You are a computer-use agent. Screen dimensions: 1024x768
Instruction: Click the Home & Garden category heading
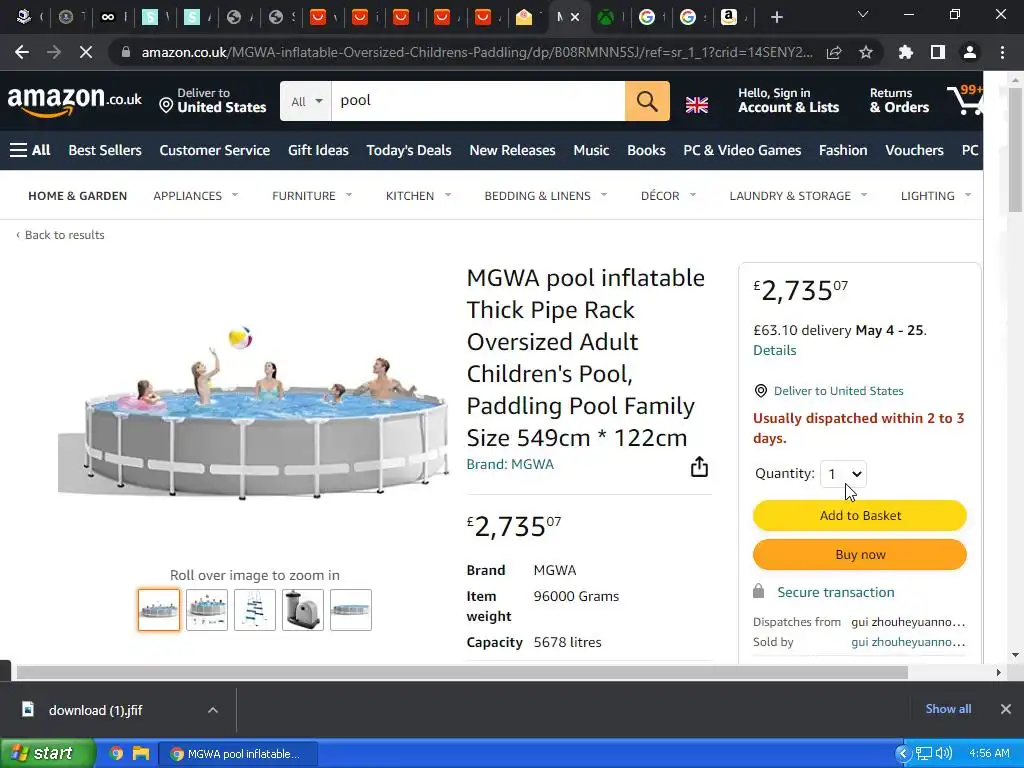point(77,196)
